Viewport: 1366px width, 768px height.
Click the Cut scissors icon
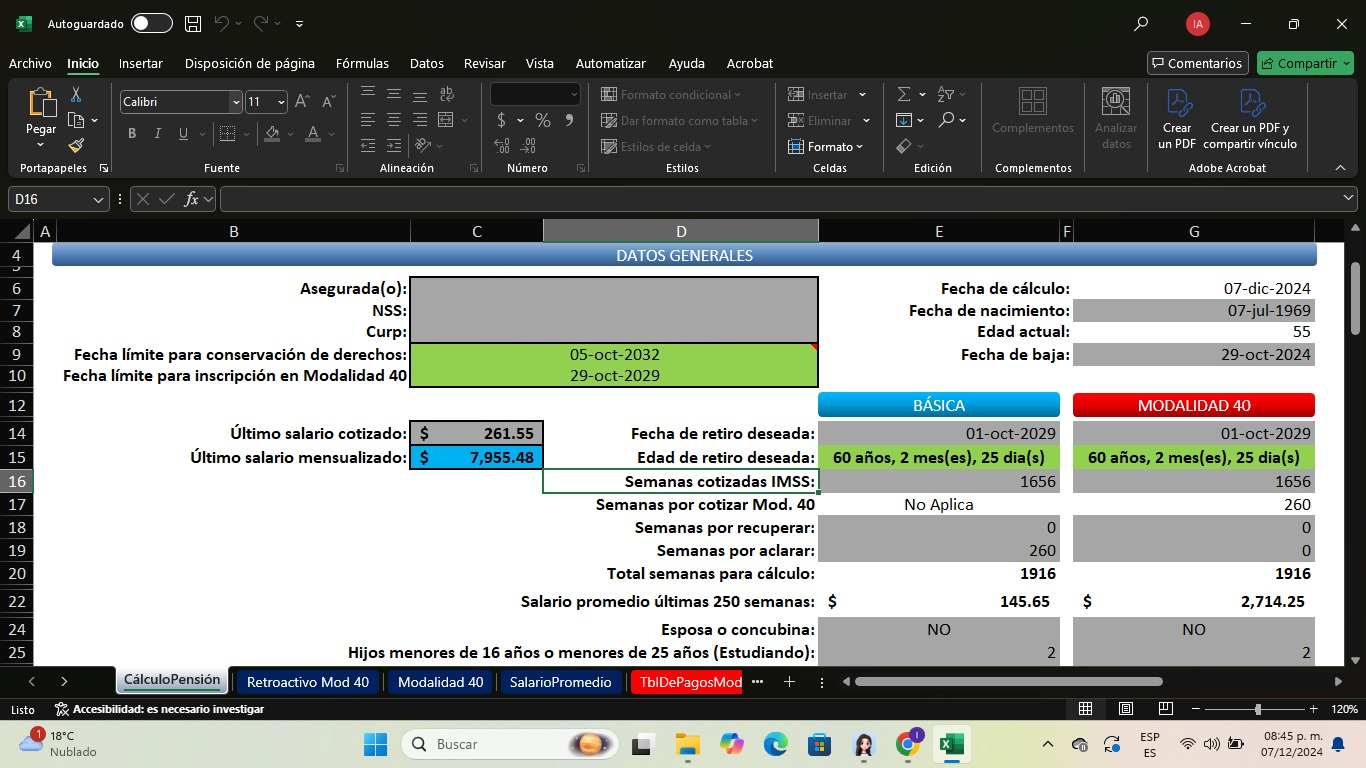point(76,95)
